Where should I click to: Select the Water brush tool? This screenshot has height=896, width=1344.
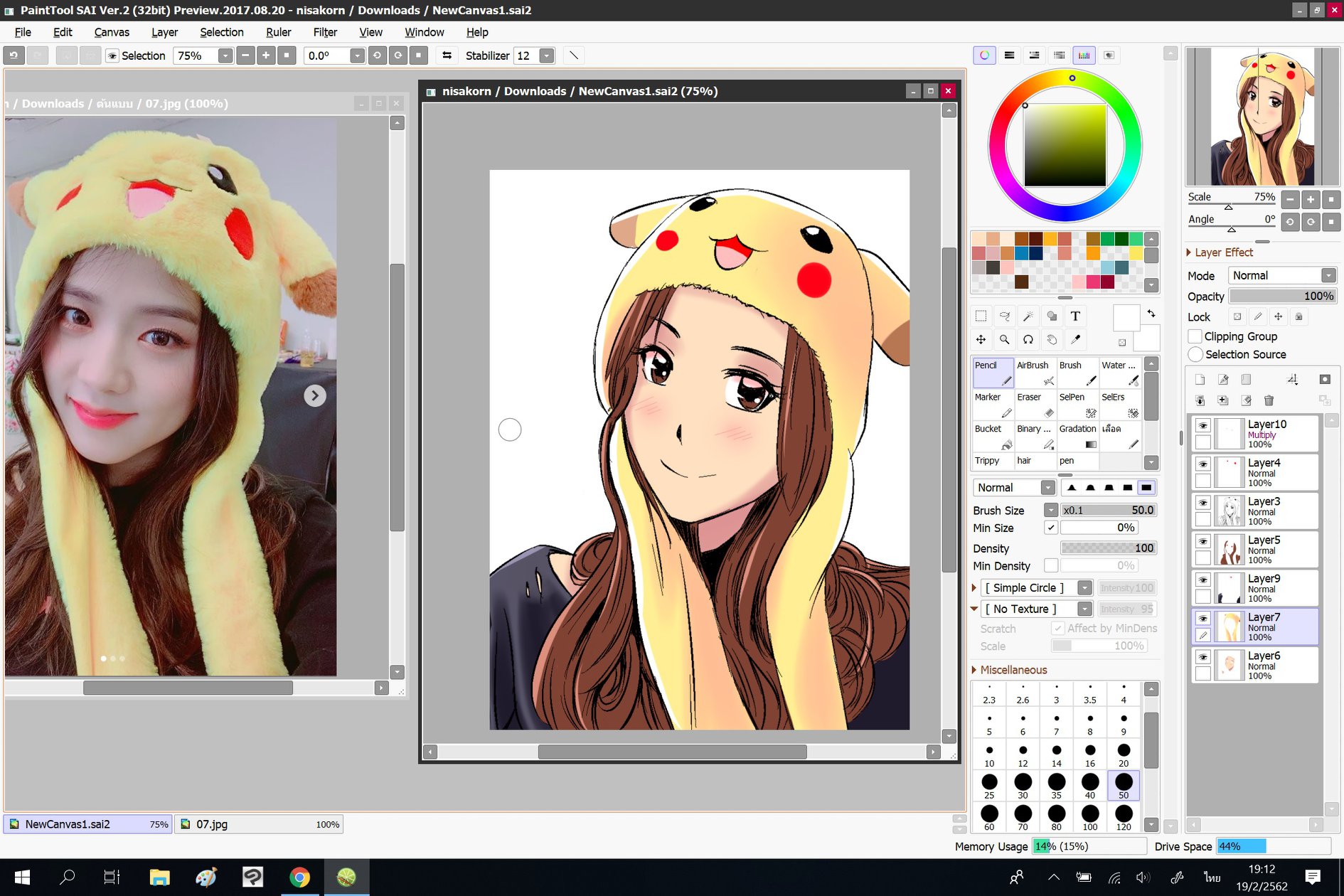[x=1120, y=373]
